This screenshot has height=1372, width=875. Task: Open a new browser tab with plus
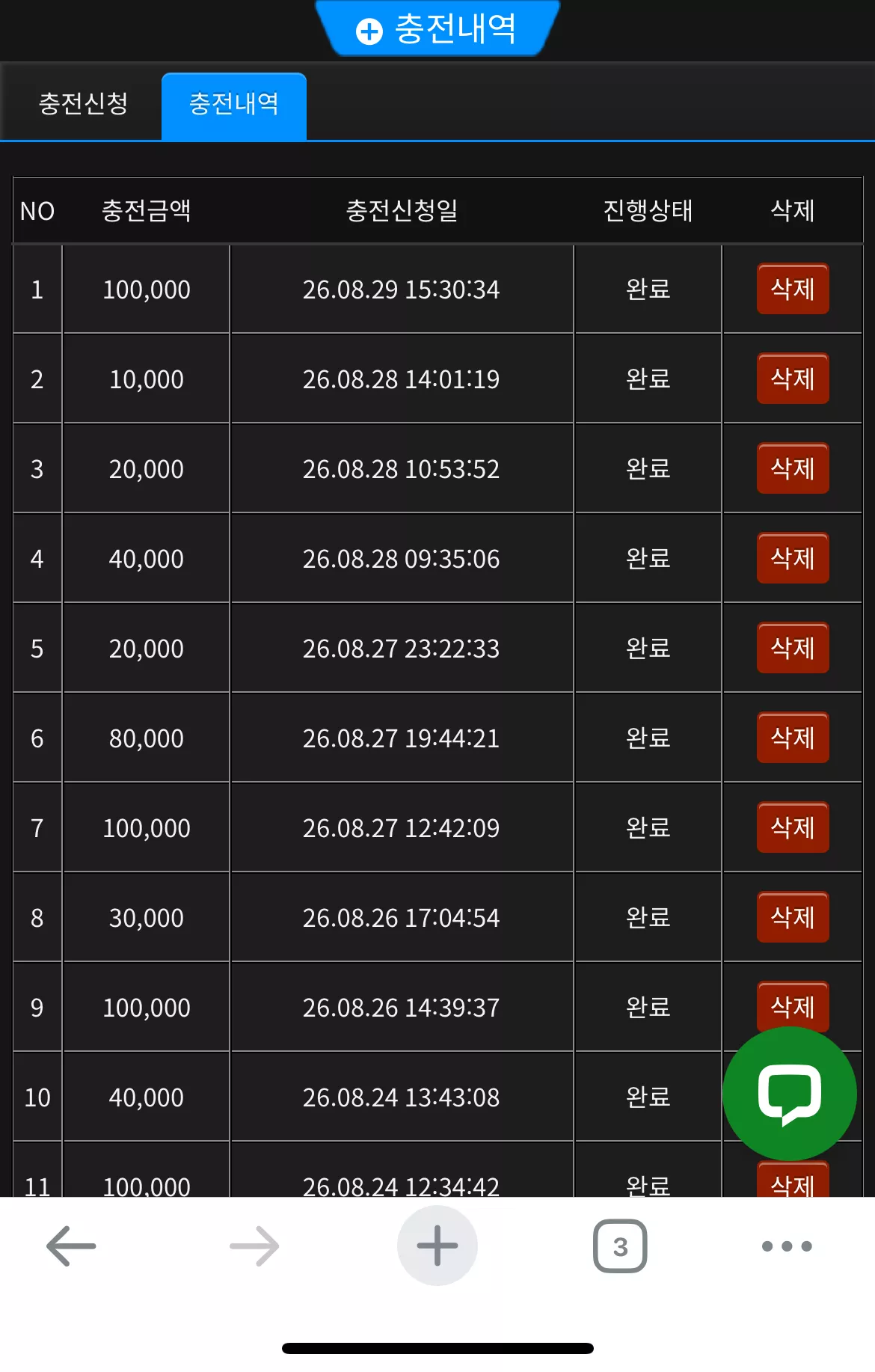[x=437, y=1246]
